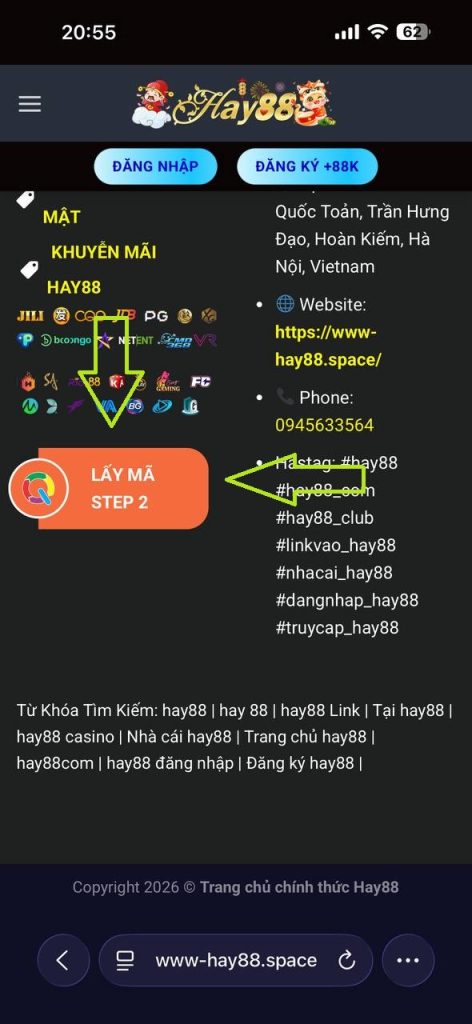Screen dimensions: 472x1024
Task: Tap the BG provider logo
Action: click(135, 406)
